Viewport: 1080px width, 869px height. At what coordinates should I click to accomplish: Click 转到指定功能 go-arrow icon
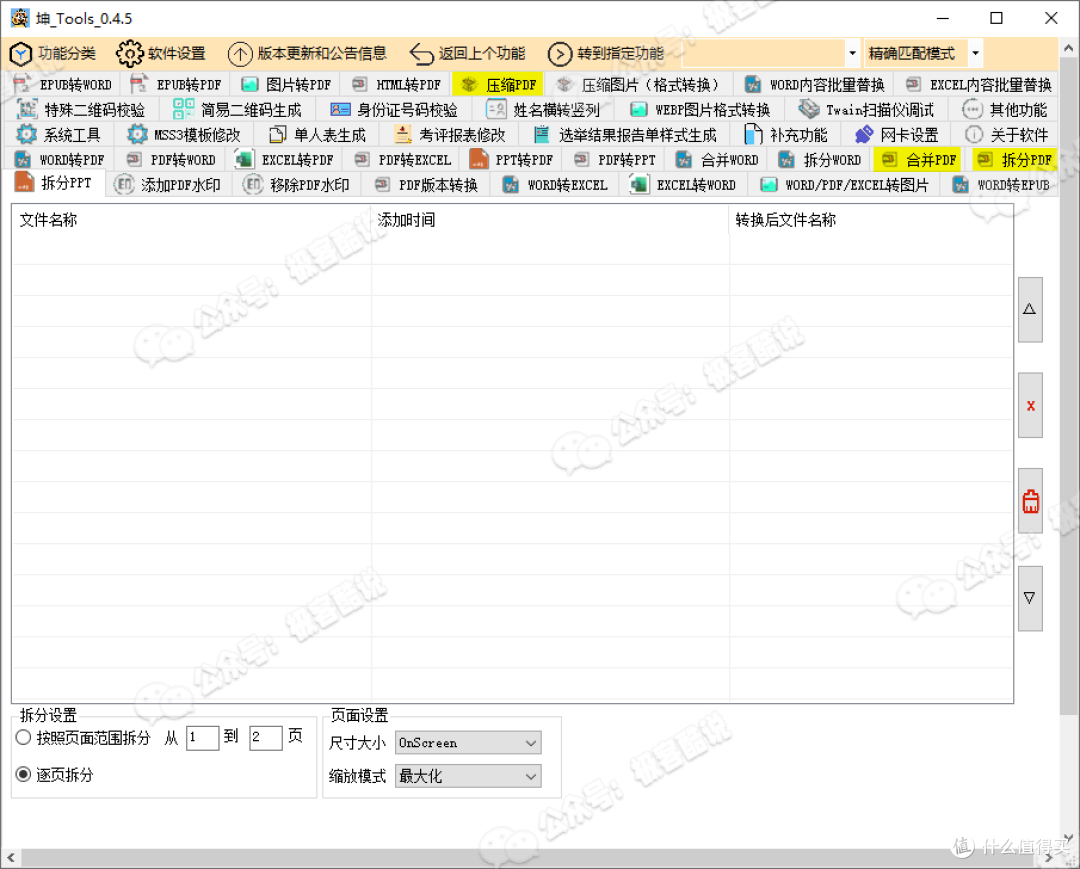tap(559, 54)
